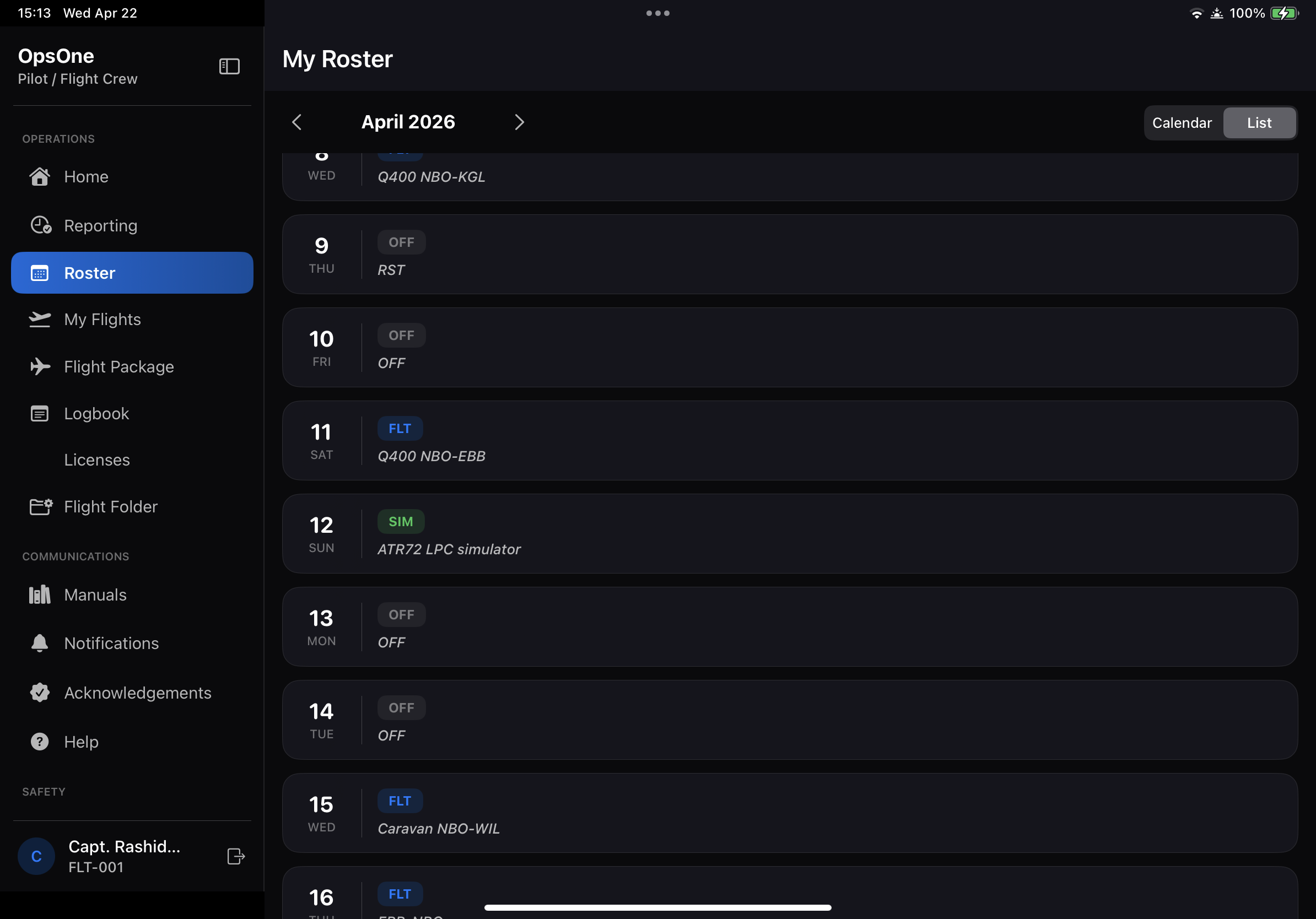Open Flight Folder via its folder icon
This screenshot has height=919, width=1316.
[x=40, y=506]
